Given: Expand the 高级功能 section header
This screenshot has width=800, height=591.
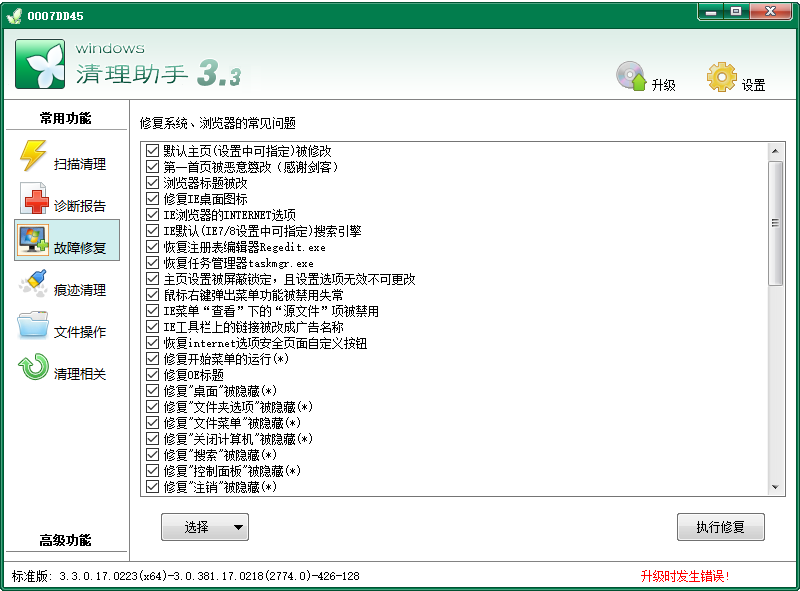Looking at the screenshot, I should 65,540.
